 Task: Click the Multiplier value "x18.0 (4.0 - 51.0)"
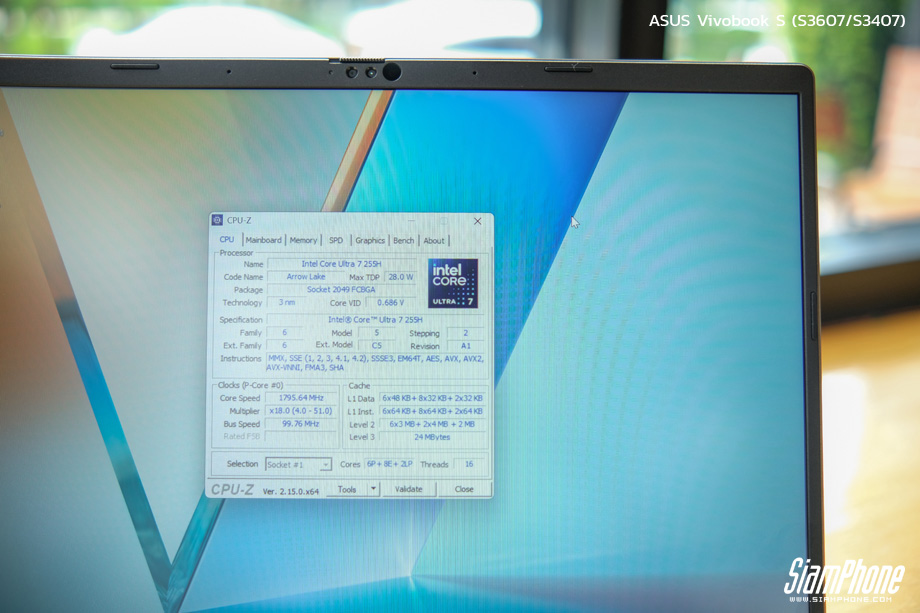301,411
